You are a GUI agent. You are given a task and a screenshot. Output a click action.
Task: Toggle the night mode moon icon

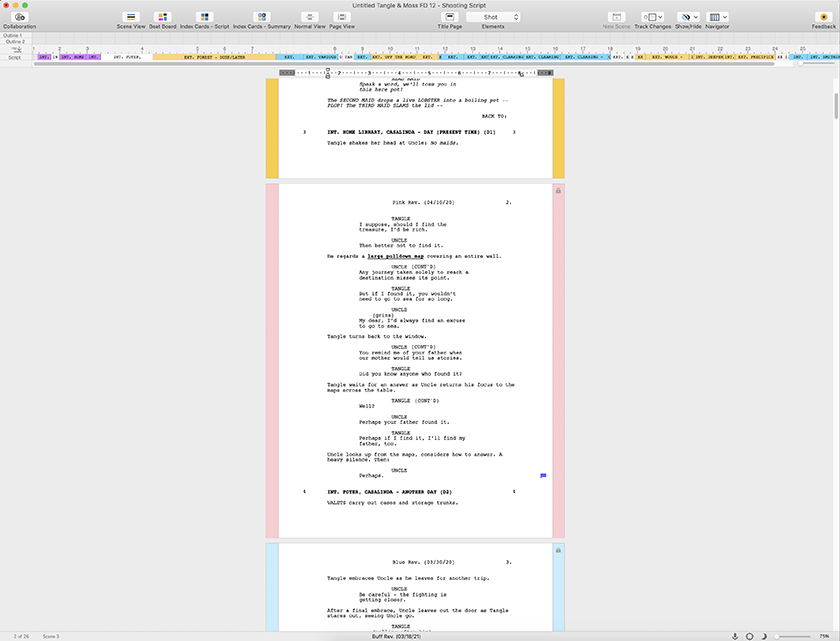(x=764, y=636)
